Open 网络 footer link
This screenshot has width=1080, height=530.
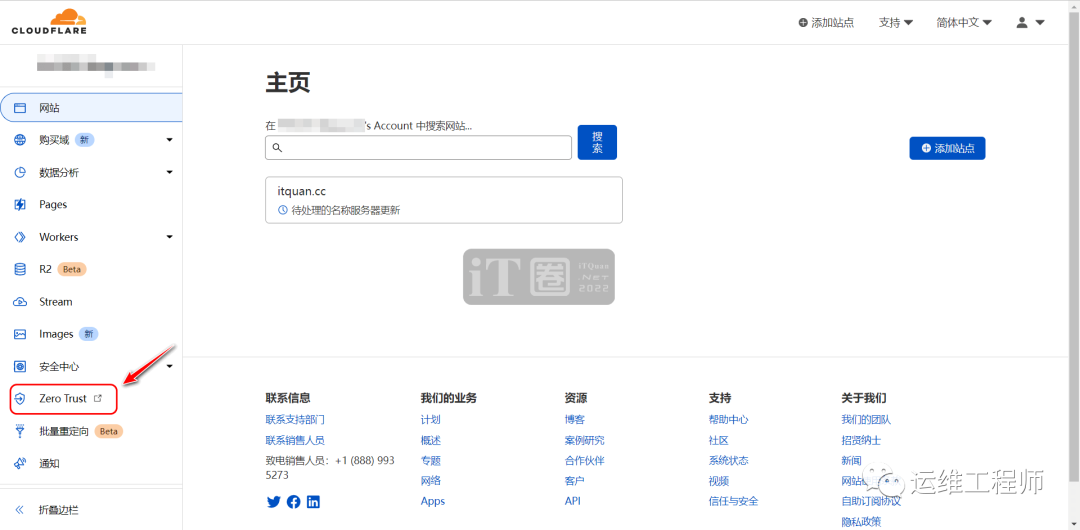430,480
